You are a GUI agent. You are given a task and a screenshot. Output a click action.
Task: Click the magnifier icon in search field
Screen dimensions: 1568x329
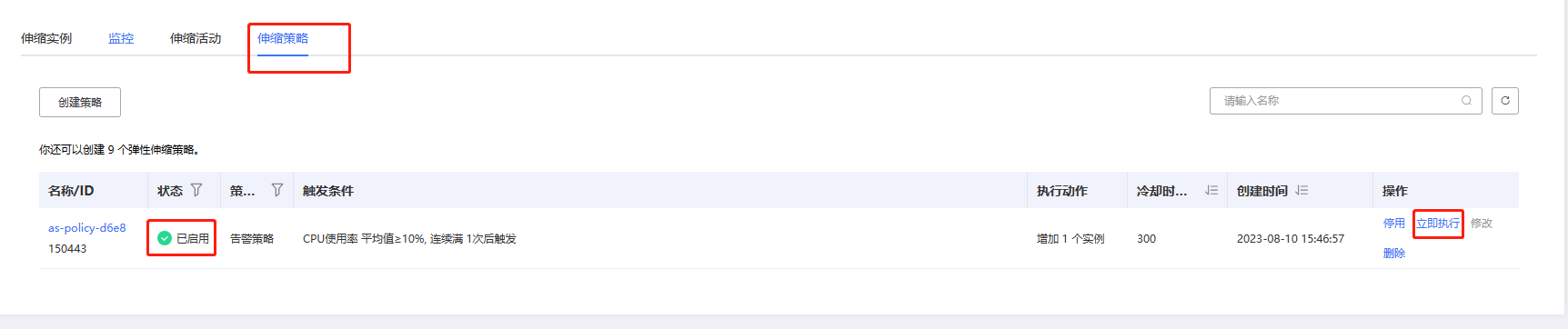1466,101
